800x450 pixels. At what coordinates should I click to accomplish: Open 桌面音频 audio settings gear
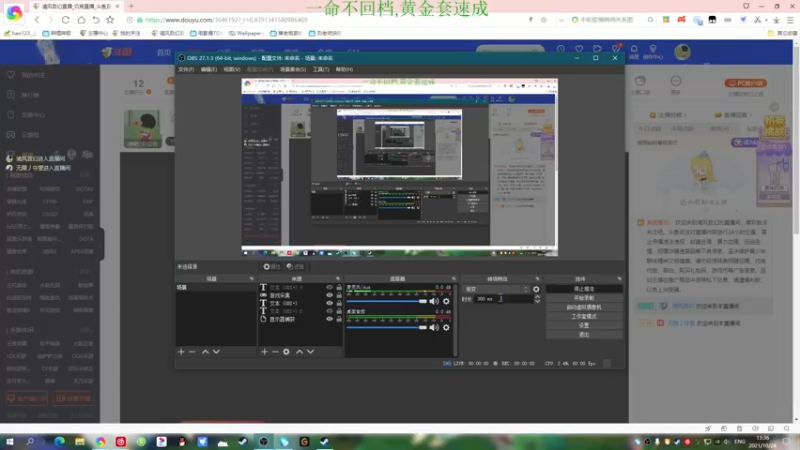tap(446, 328)
